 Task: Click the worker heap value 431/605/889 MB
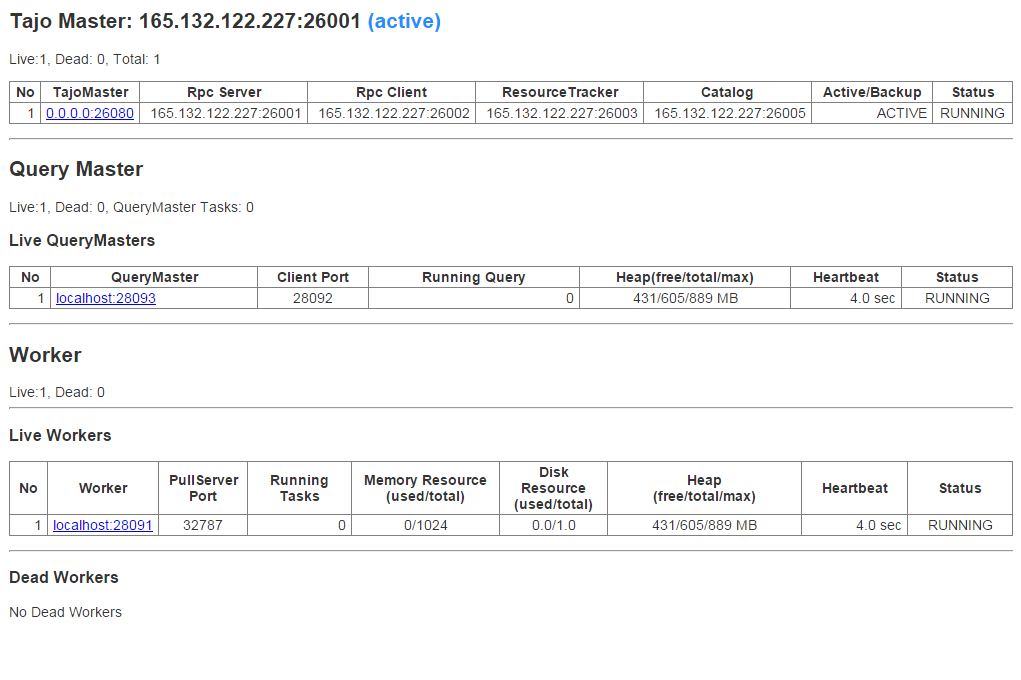tap(705, 525)
